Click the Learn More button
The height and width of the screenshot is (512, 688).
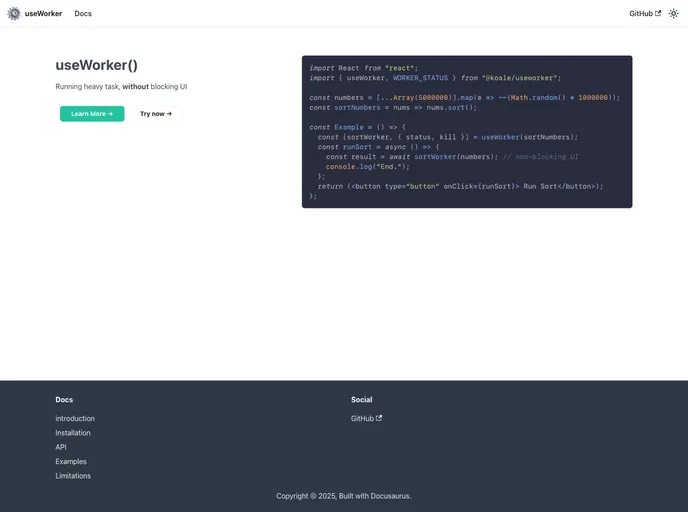(92, 114)
